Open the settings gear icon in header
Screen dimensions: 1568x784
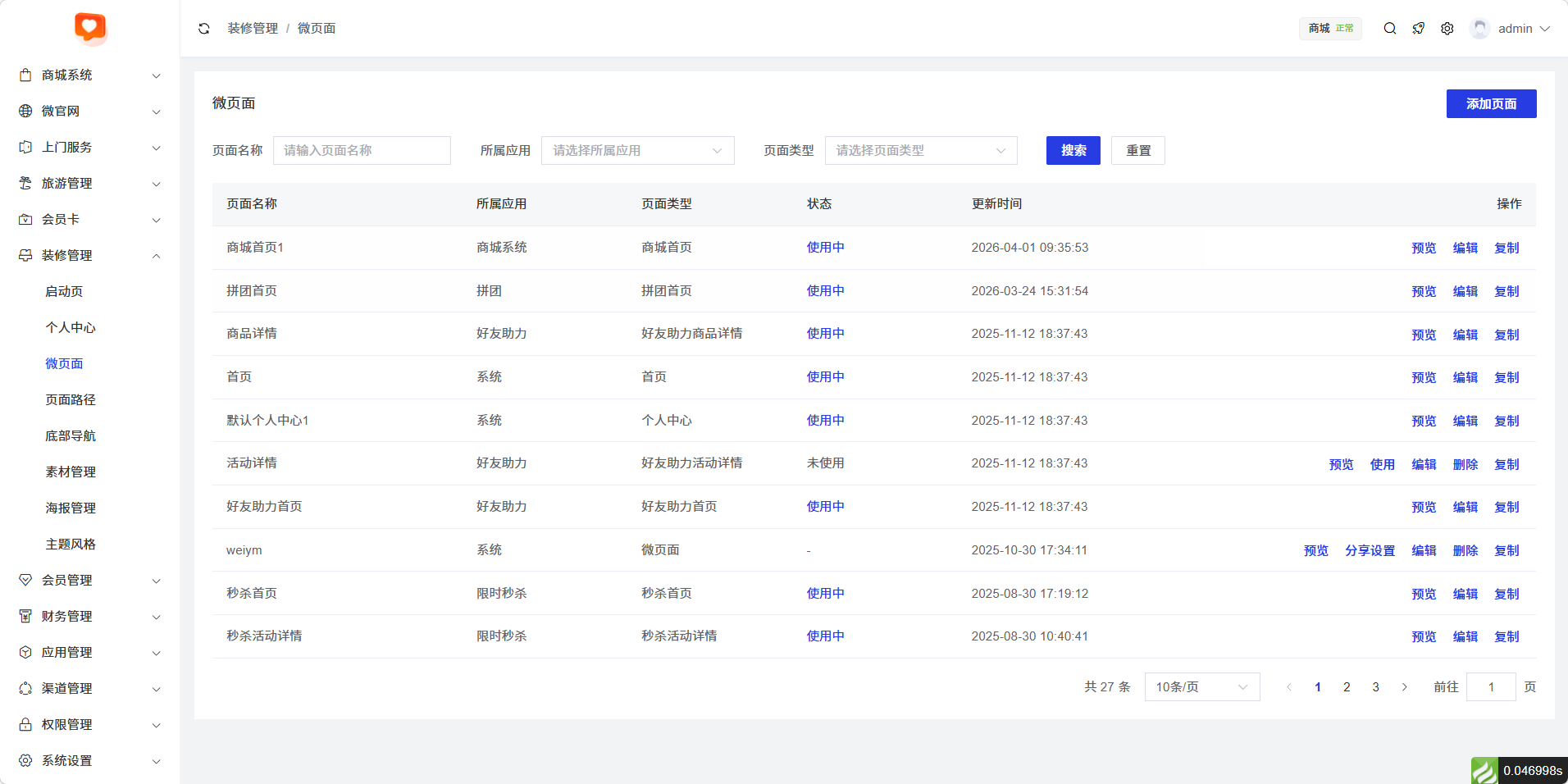click(x=1447, y=29)
